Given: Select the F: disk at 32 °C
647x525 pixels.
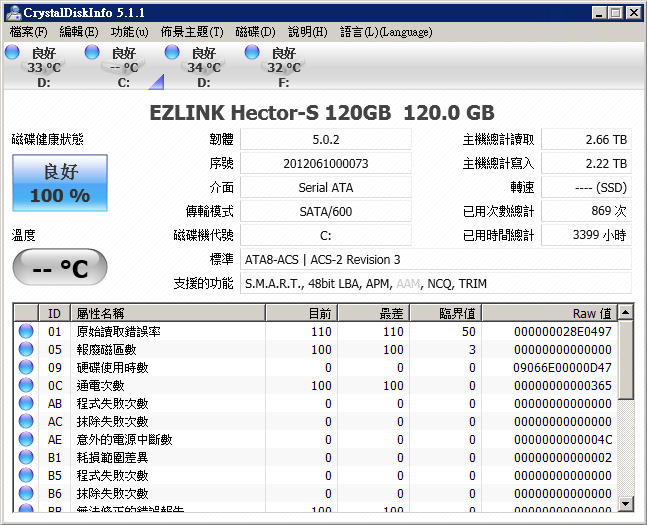Looking at the screenshot, I should pos(283,67).
